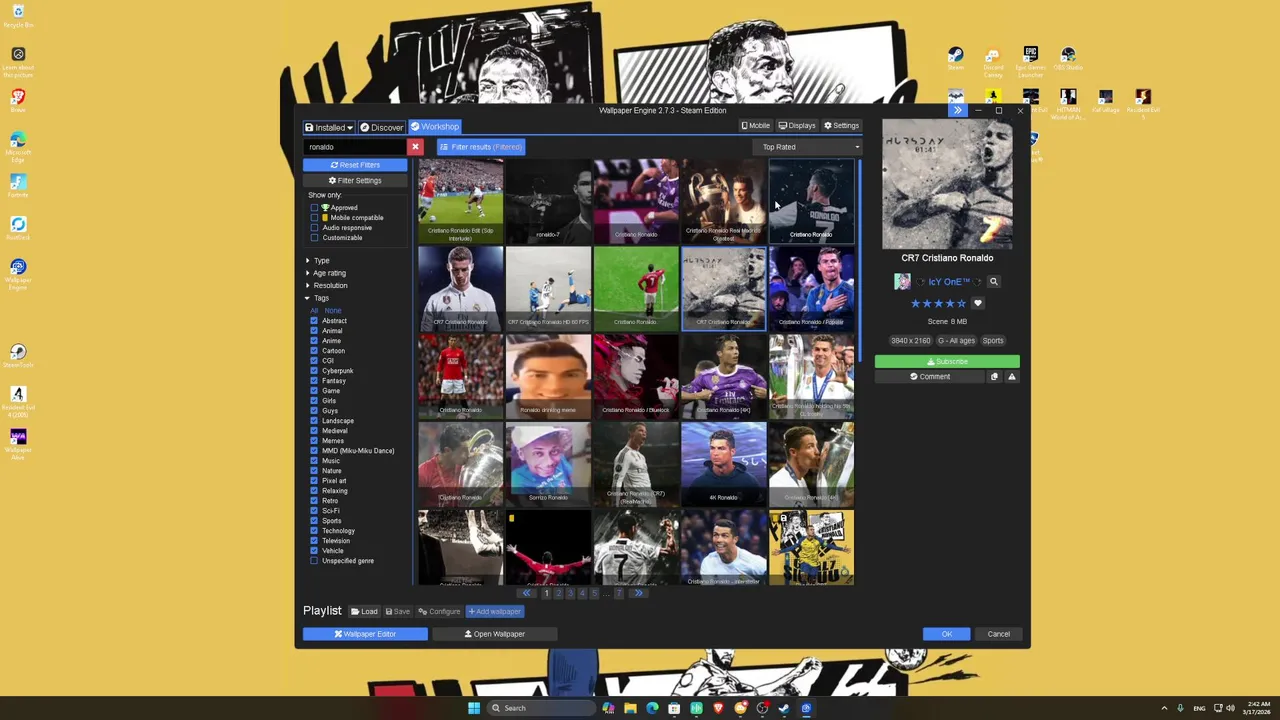Confirm with the OK button
The height and width of the screenshot is (720, 1280).
946,634
